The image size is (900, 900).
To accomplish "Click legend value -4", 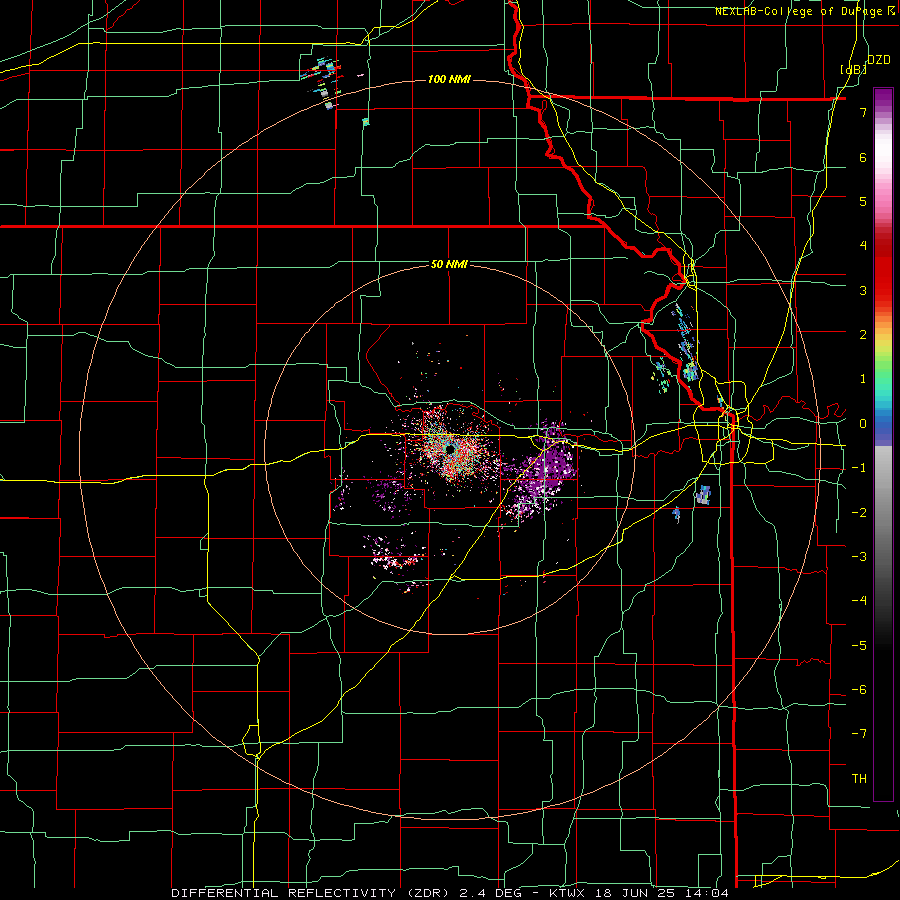I will (x=859, y=601).
